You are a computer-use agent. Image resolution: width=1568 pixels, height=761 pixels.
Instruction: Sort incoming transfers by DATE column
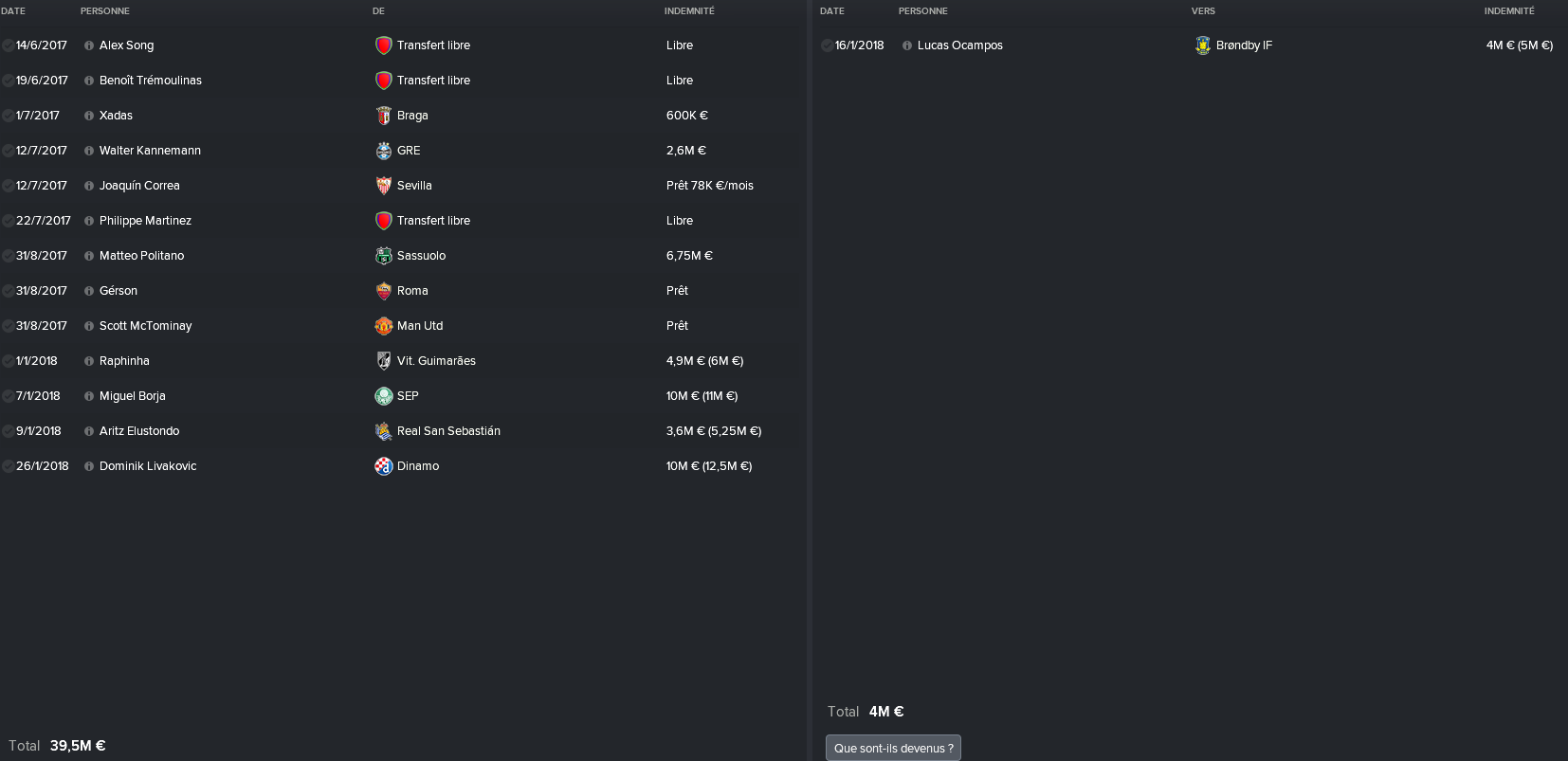pos(13,11)
